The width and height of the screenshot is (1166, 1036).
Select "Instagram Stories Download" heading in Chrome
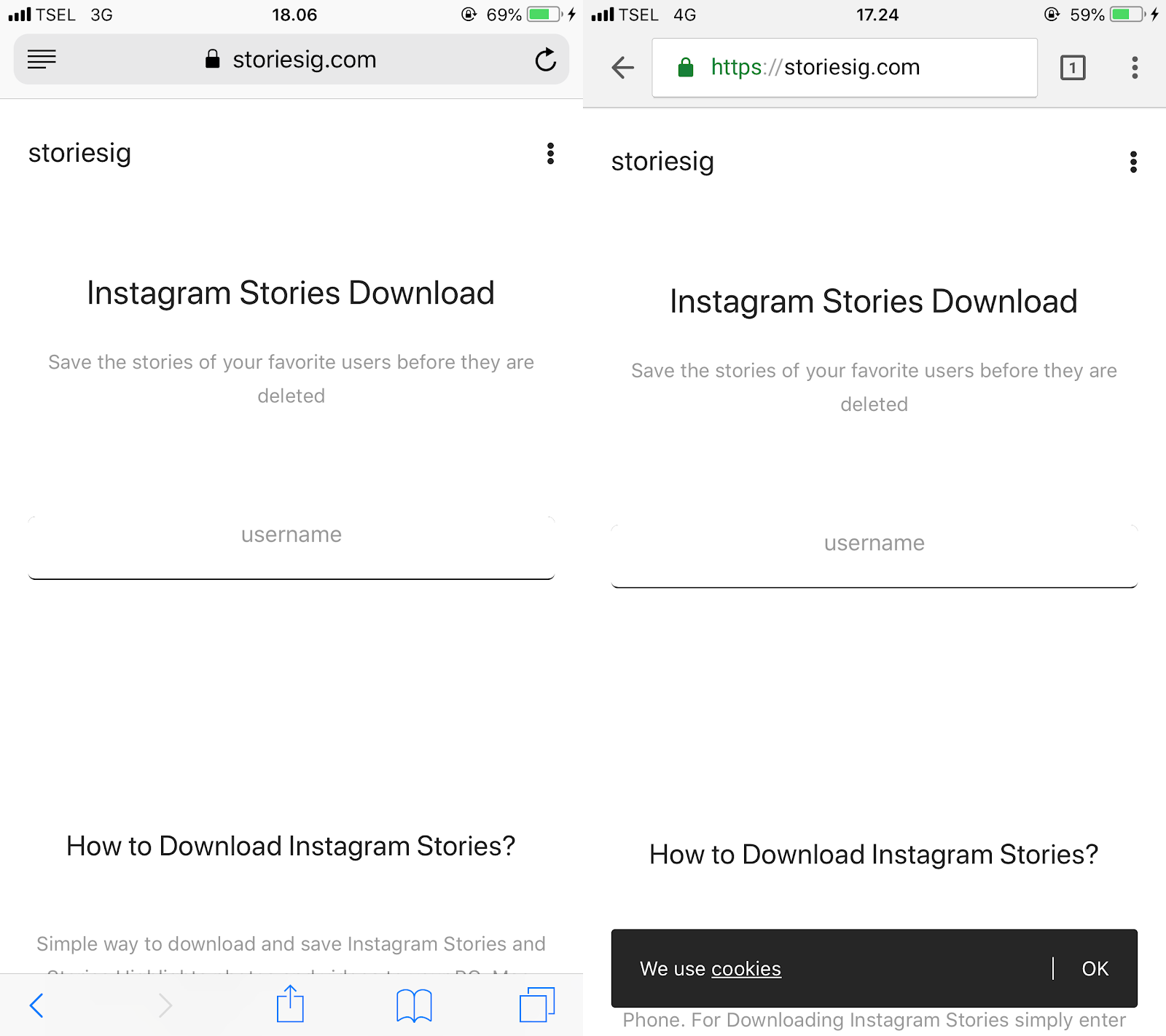pos(874,302)
